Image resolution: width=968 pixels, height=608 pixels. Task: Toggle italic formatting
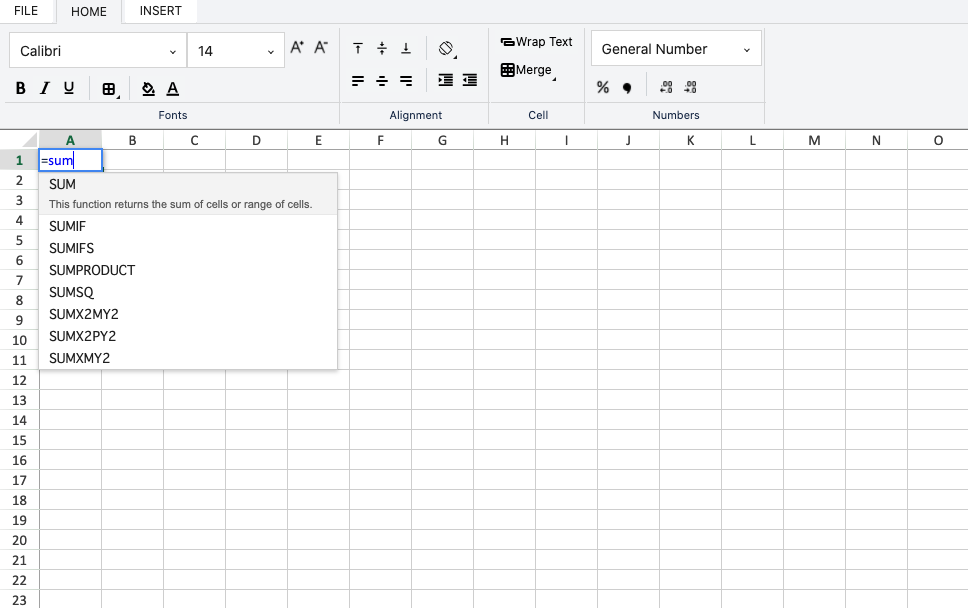click(44, 88)
